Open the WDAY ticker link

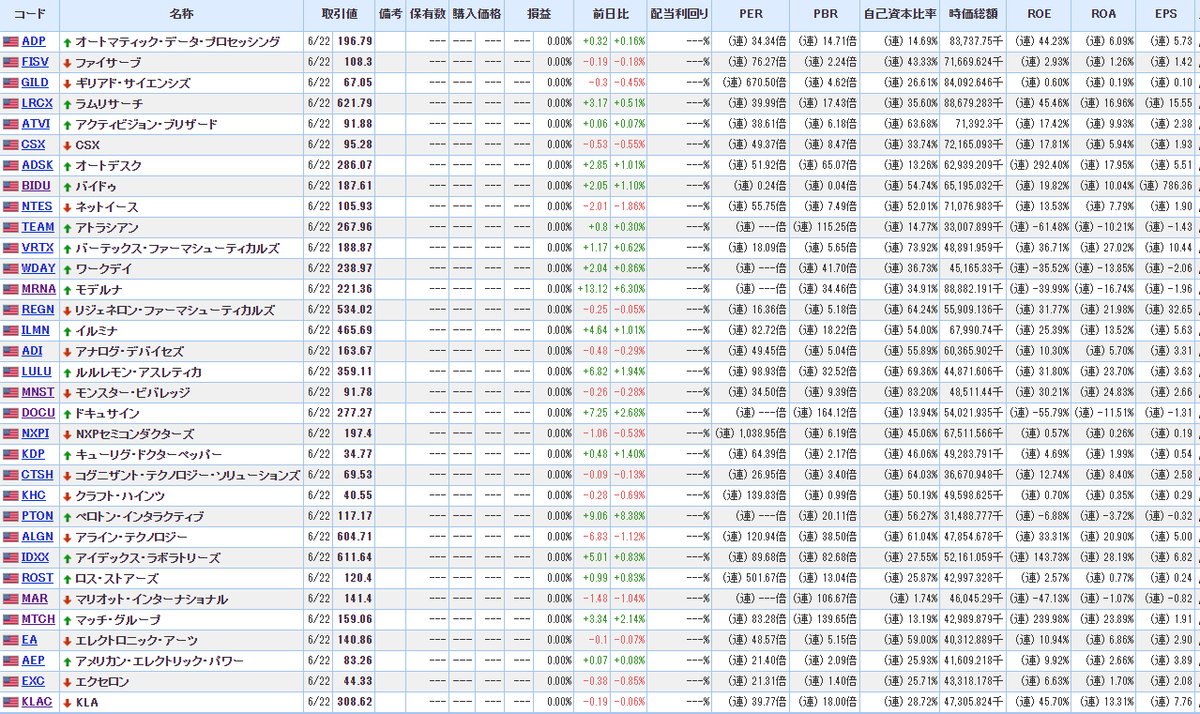pyautogui.click(x=37, y=269)
